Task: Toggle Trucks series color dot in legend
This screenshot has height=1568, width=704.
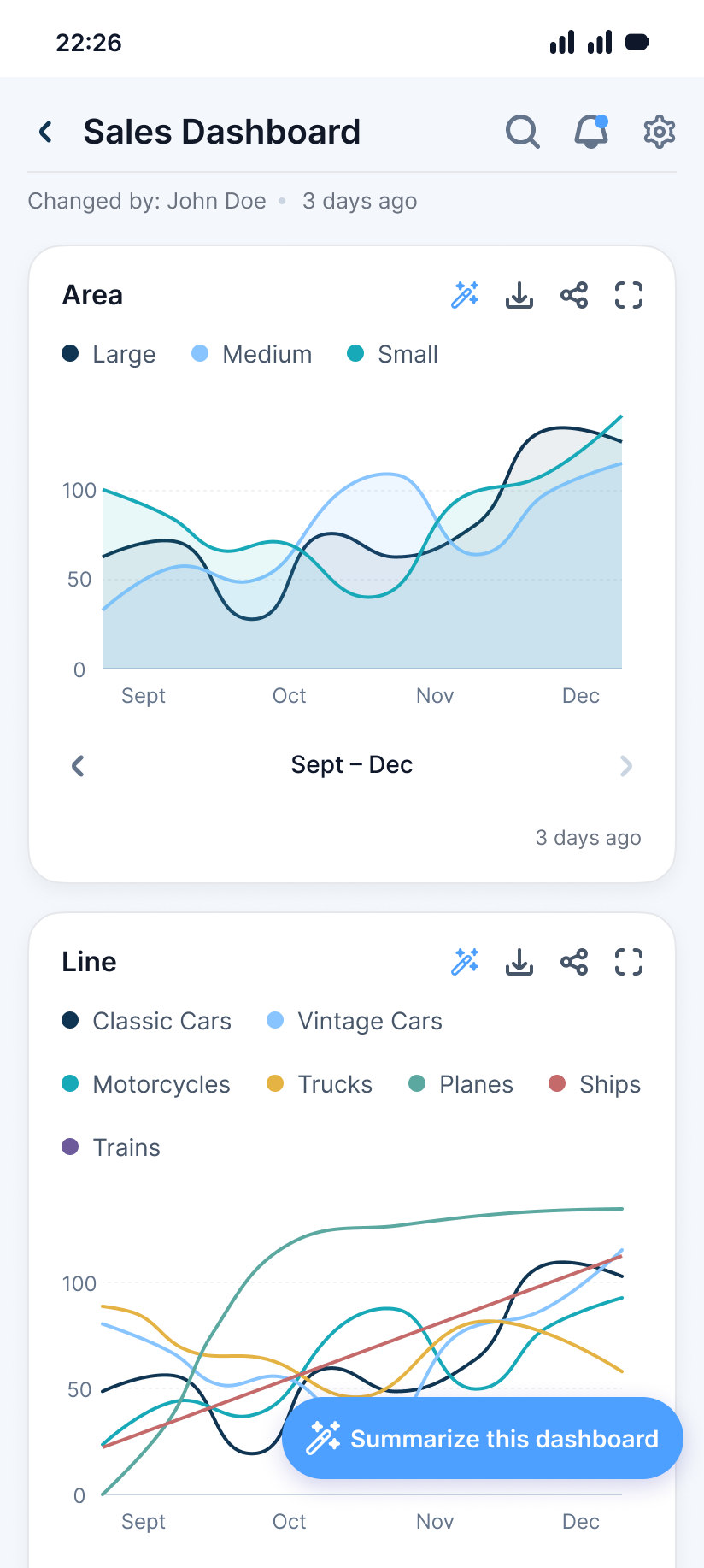Action: click(x=275, y=1084)
